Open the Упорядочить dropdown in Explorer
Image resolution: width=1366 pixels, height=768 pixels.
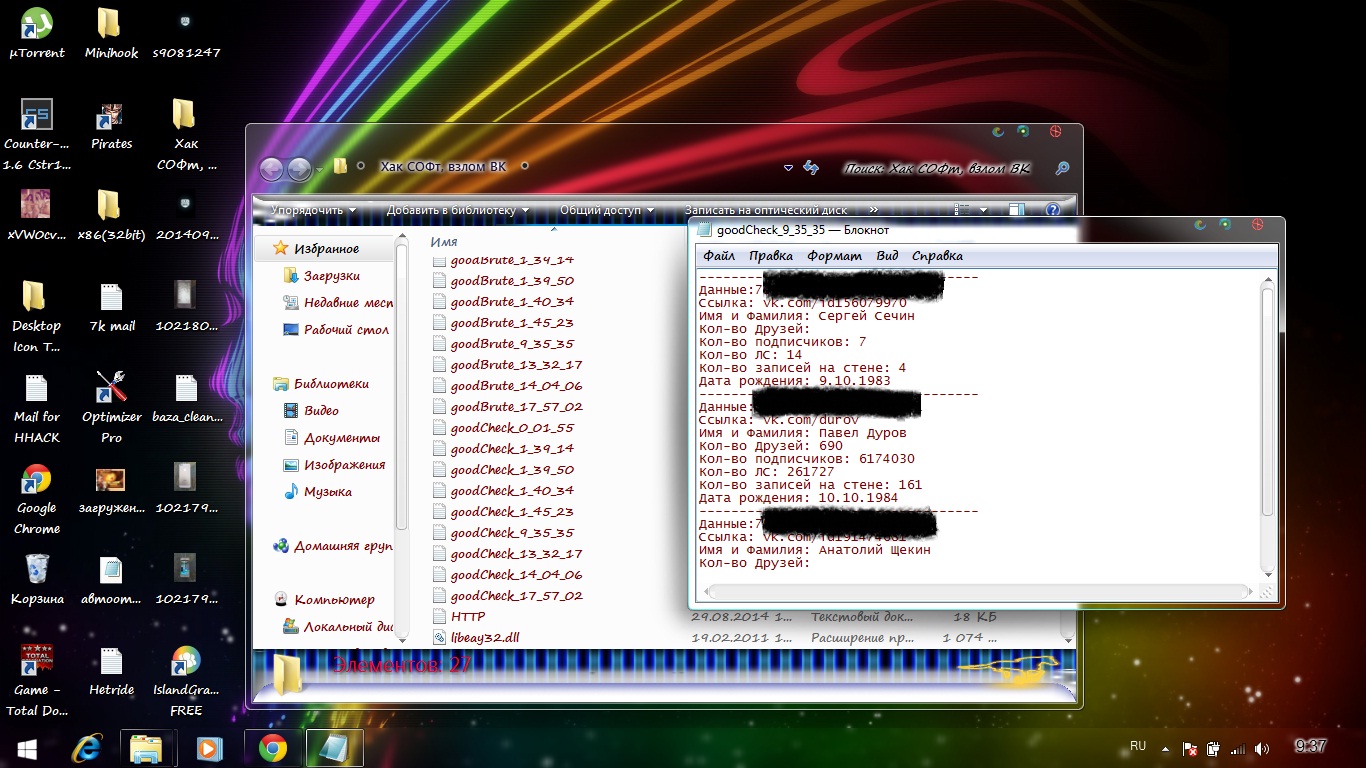pos(313,210)
